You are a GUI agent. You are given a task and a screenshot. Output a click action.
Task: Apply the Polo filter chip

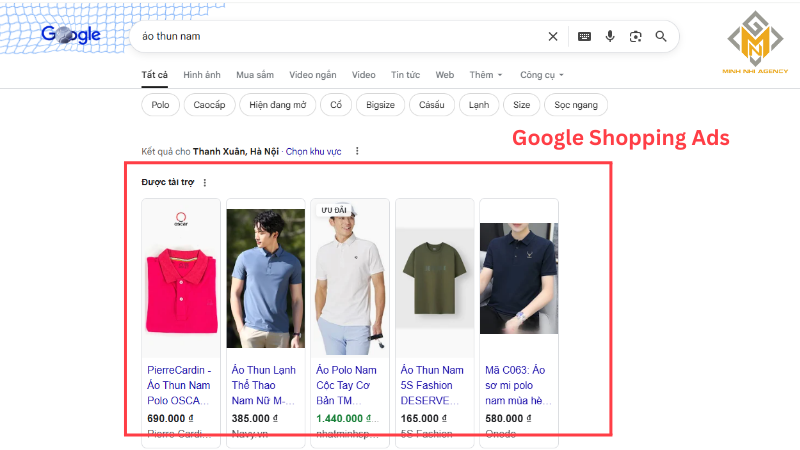coord(160,105)
